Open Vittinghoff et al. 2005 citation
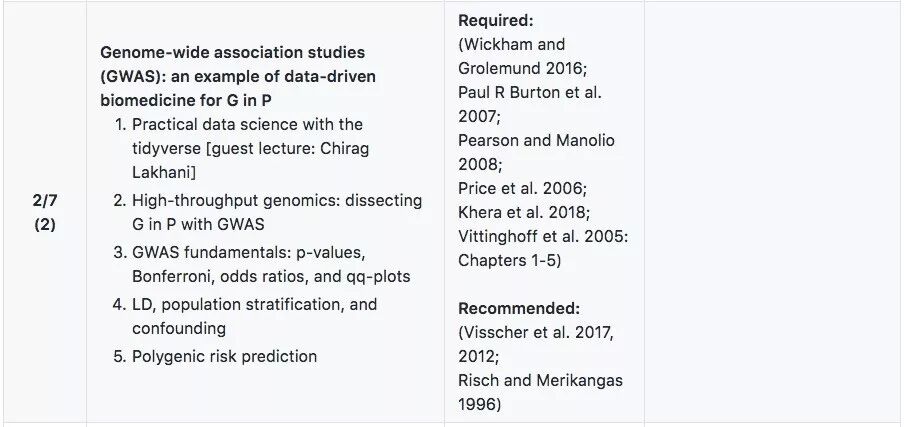Screen dimensions: 904x427 tap(540, 236)
